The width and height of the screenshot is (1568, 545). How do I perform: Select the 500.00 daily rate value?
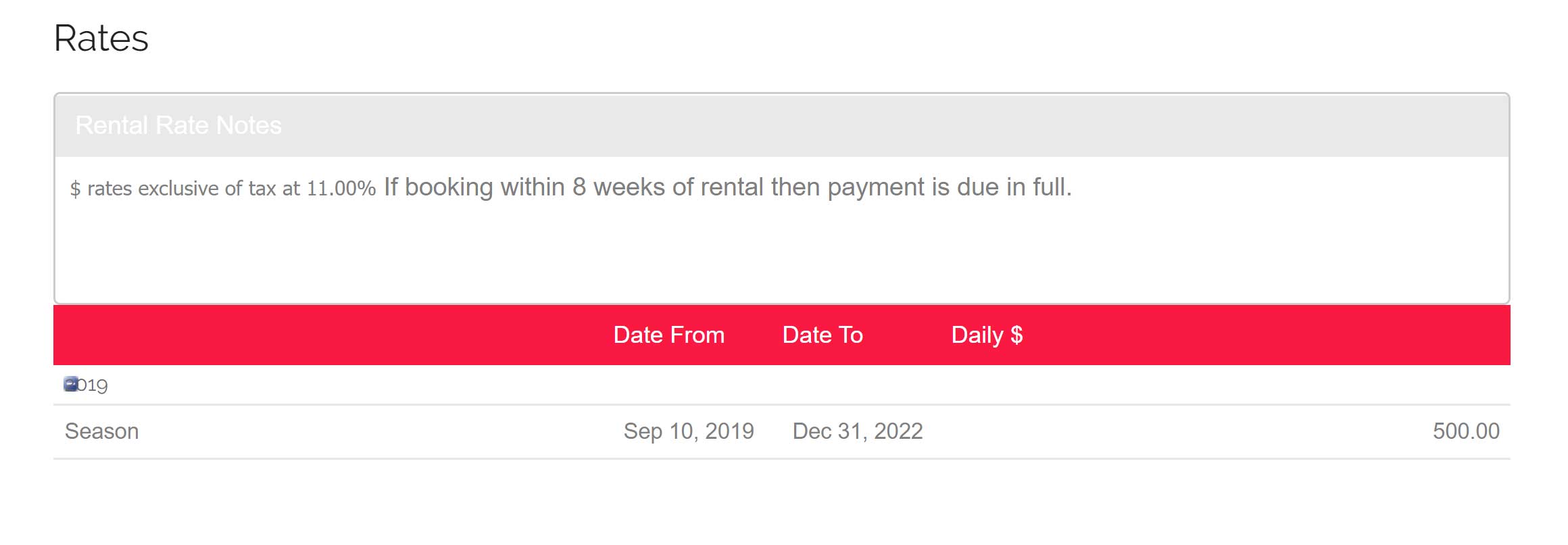pyautogui.click(x=1465, y=431)
